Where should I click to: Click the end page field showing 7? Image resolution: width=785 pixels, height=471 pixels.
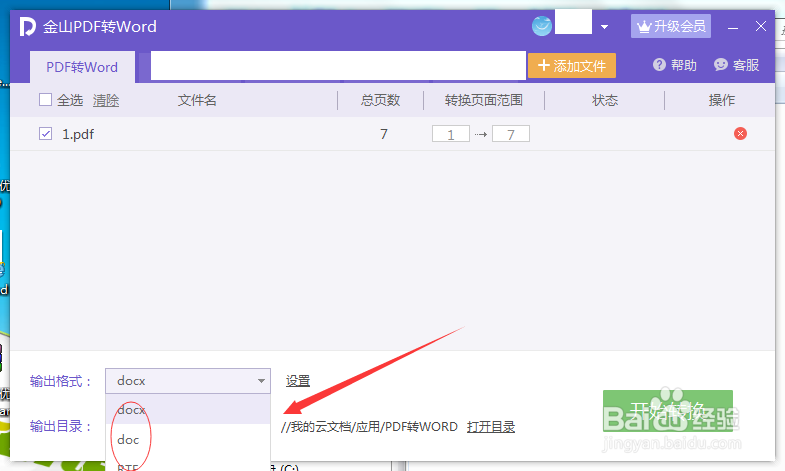click(x=511, y=134)
